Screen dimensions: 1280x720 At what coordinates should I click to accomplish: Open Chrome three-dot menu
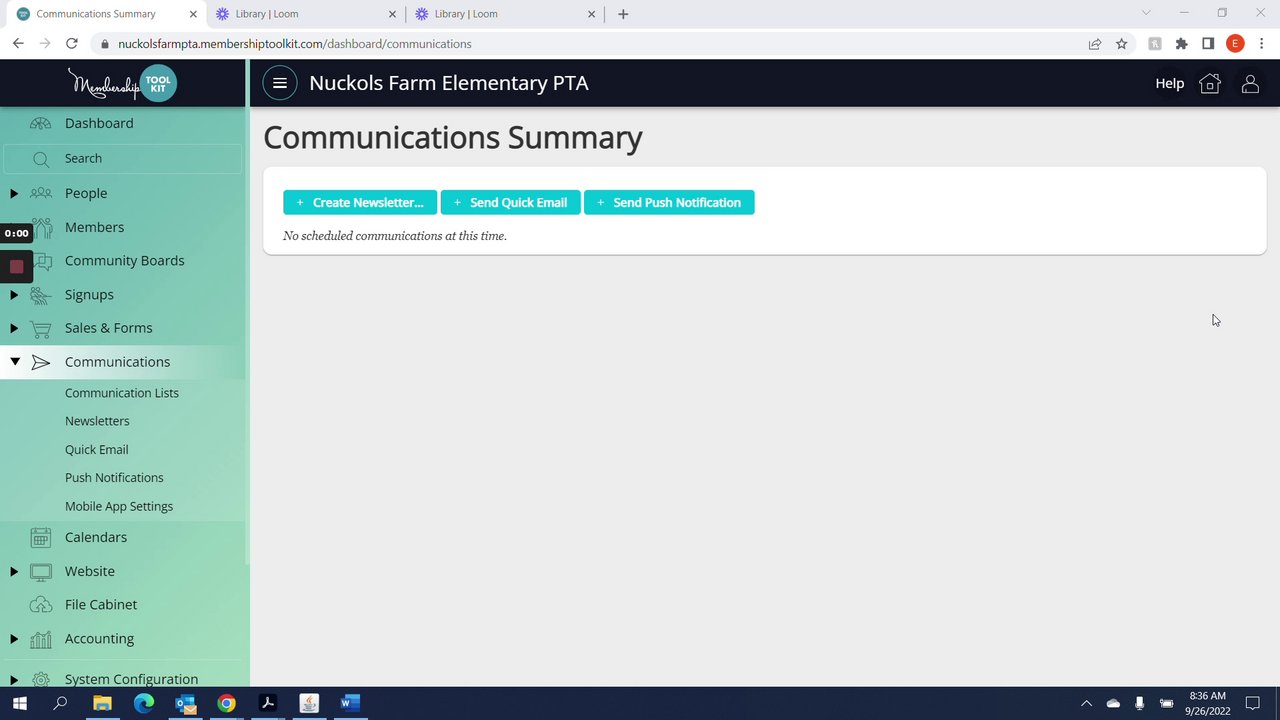point(1262,44)
